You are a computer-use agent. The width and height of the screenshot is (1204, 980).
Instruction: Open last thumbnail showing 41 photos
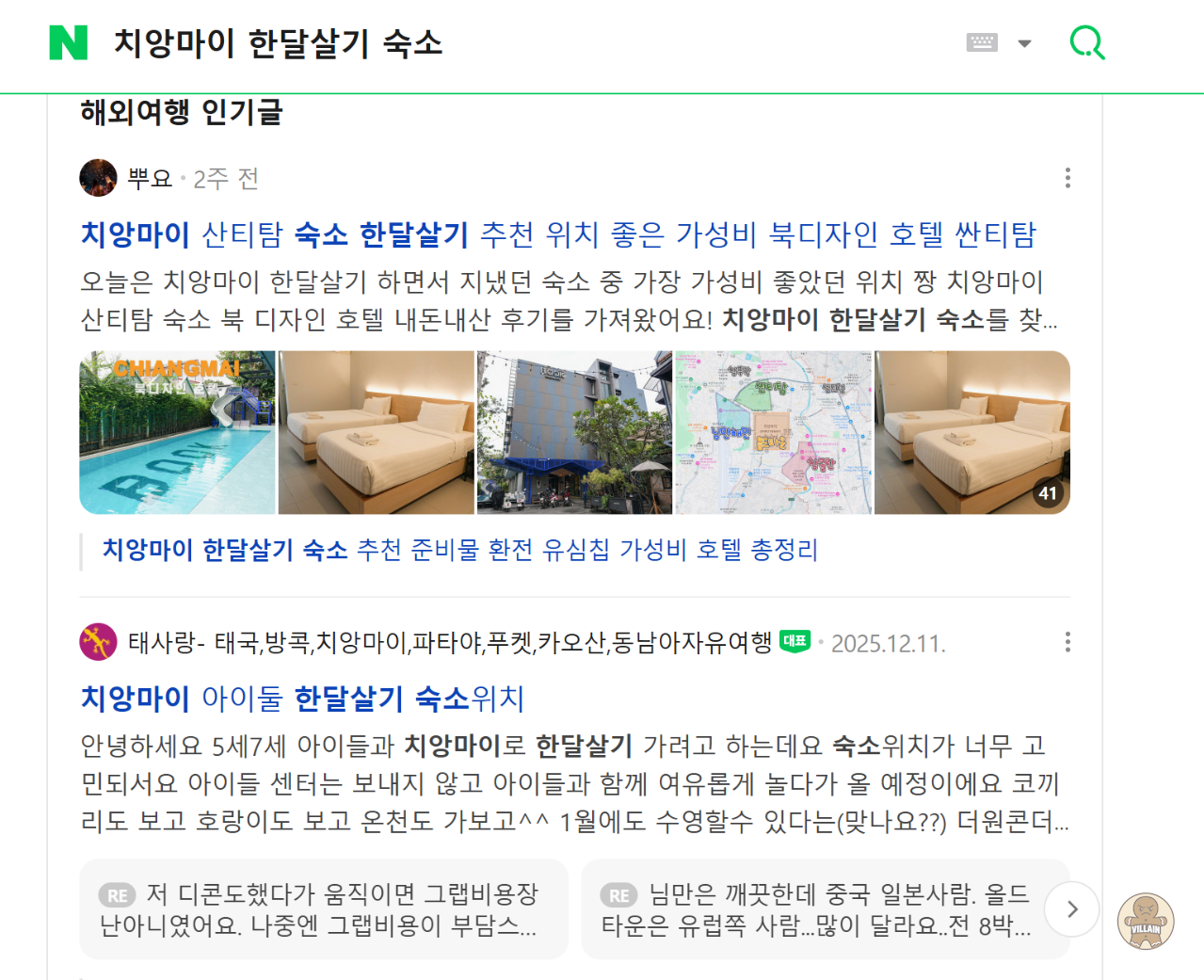tap(972, 433)
